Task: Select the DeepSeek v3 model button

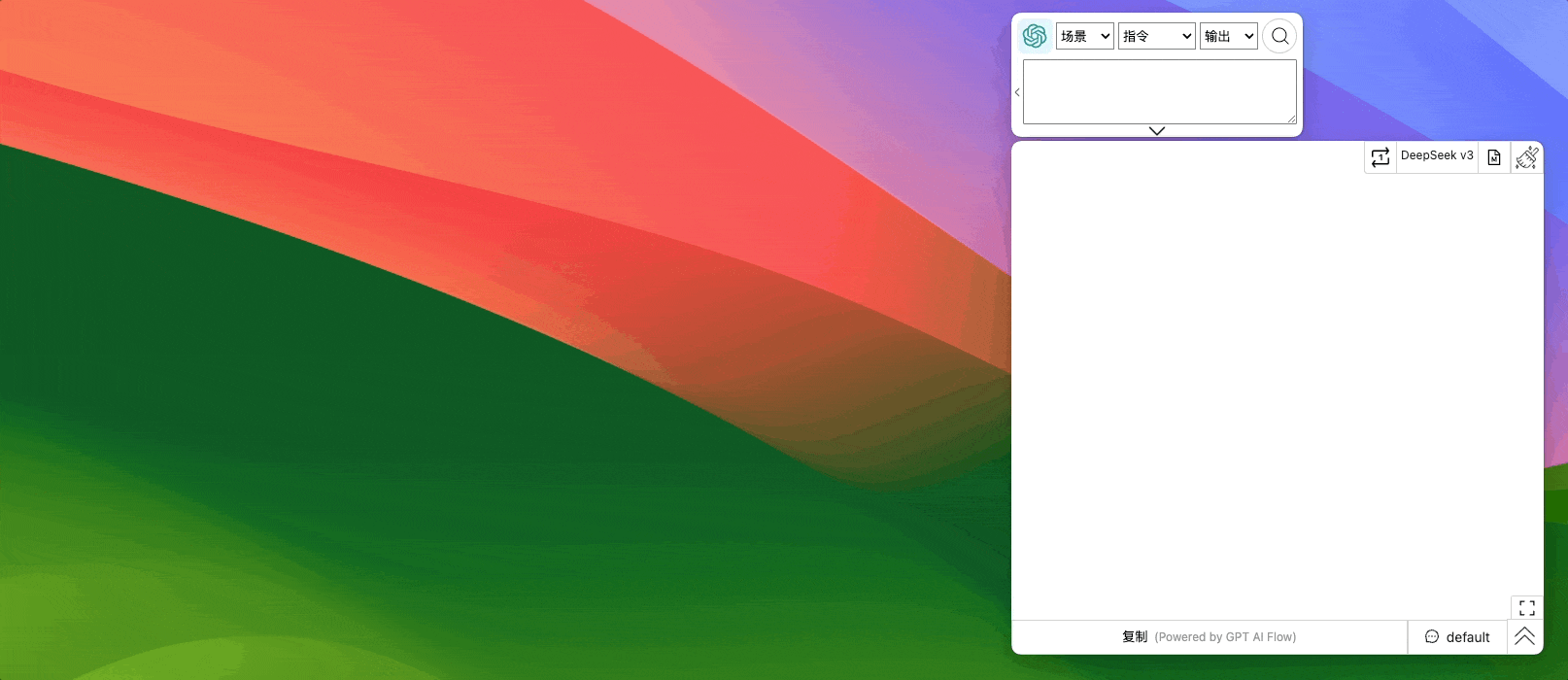Action: click(x=1437, y=156)
